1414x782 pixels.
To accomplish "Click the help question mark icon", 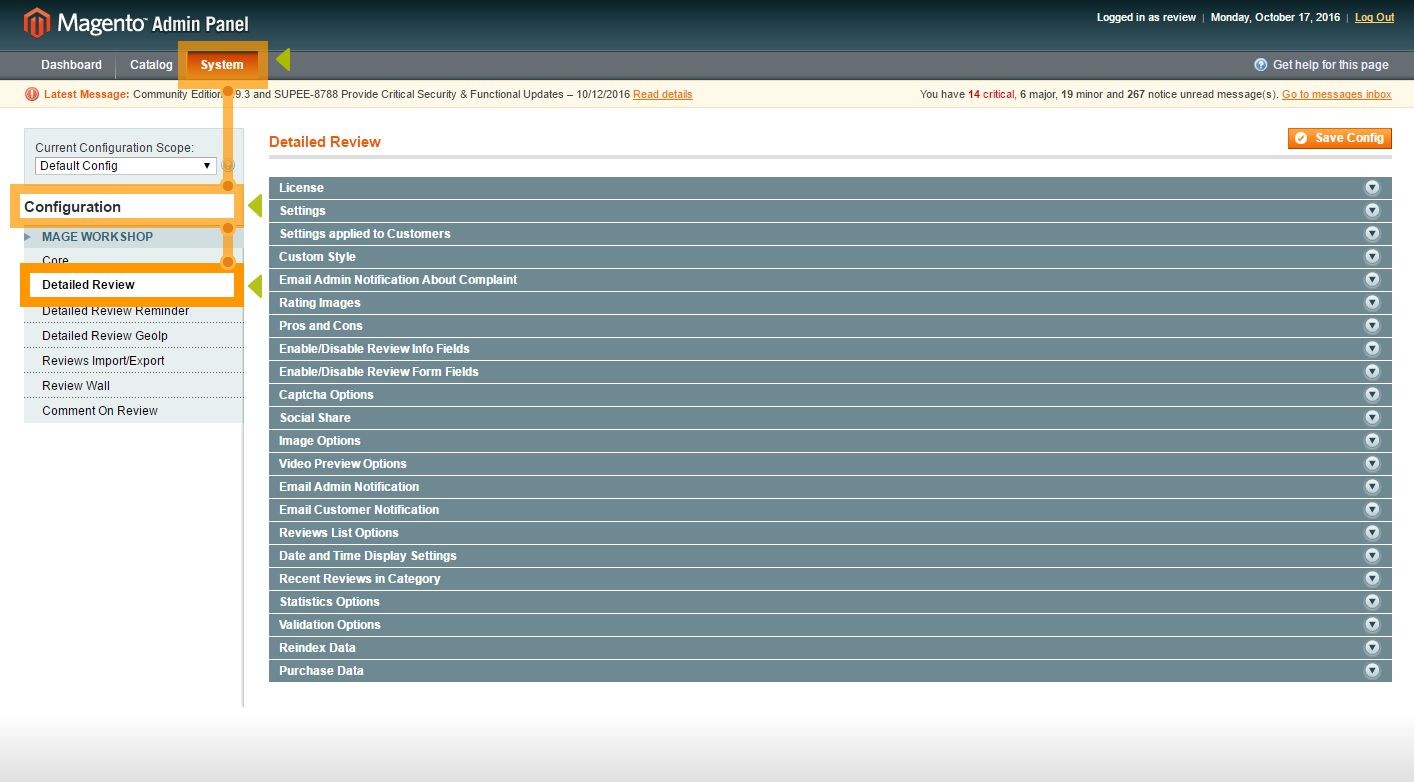I will coord(1261,65).
